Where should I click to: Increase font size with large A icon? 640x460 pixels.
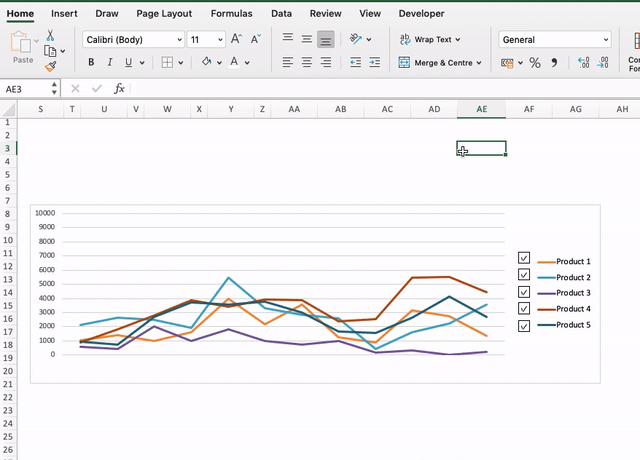(x=236, y=39)
